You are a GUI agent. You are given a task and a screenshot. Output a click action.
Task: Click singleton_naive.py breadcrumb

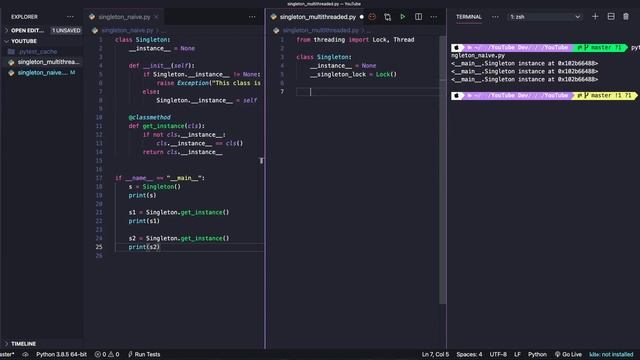[x=127, y=30]
